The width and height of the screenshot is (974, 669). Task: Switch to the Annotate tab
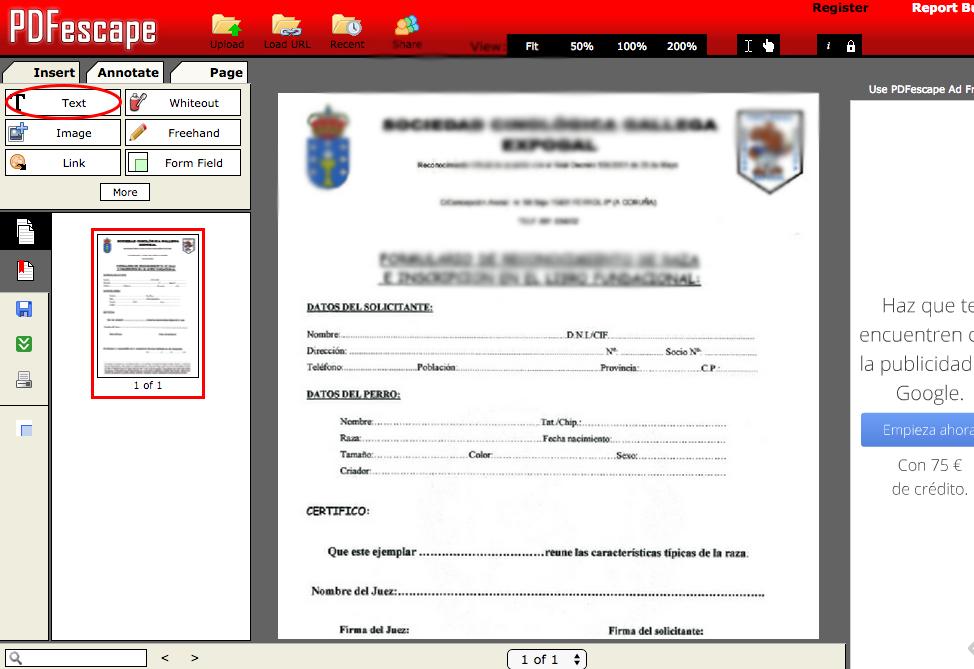tap(127, 72)
